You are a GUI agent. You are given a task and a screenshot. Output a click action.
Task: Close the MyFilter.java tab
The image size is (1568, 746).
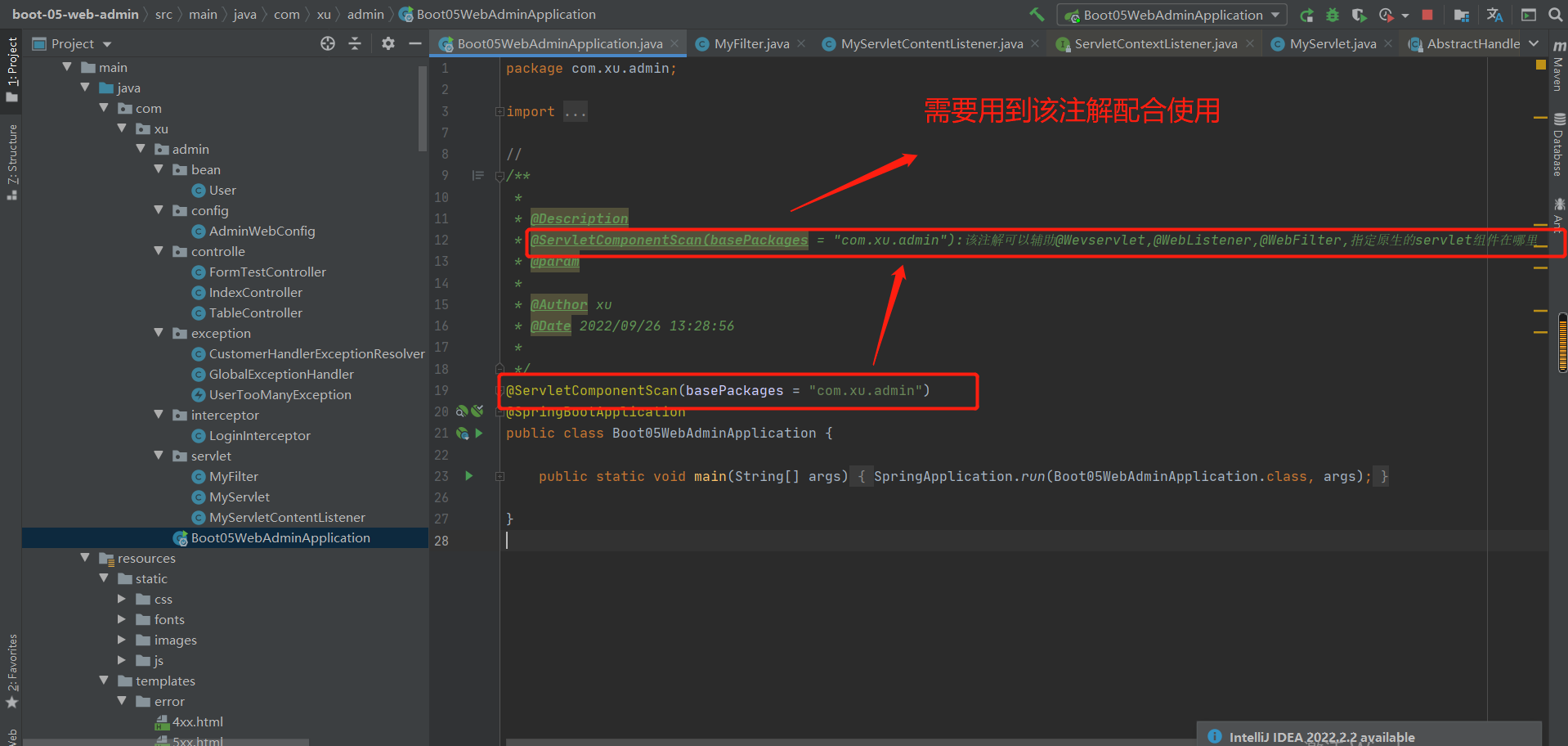[x=801, y=43]
